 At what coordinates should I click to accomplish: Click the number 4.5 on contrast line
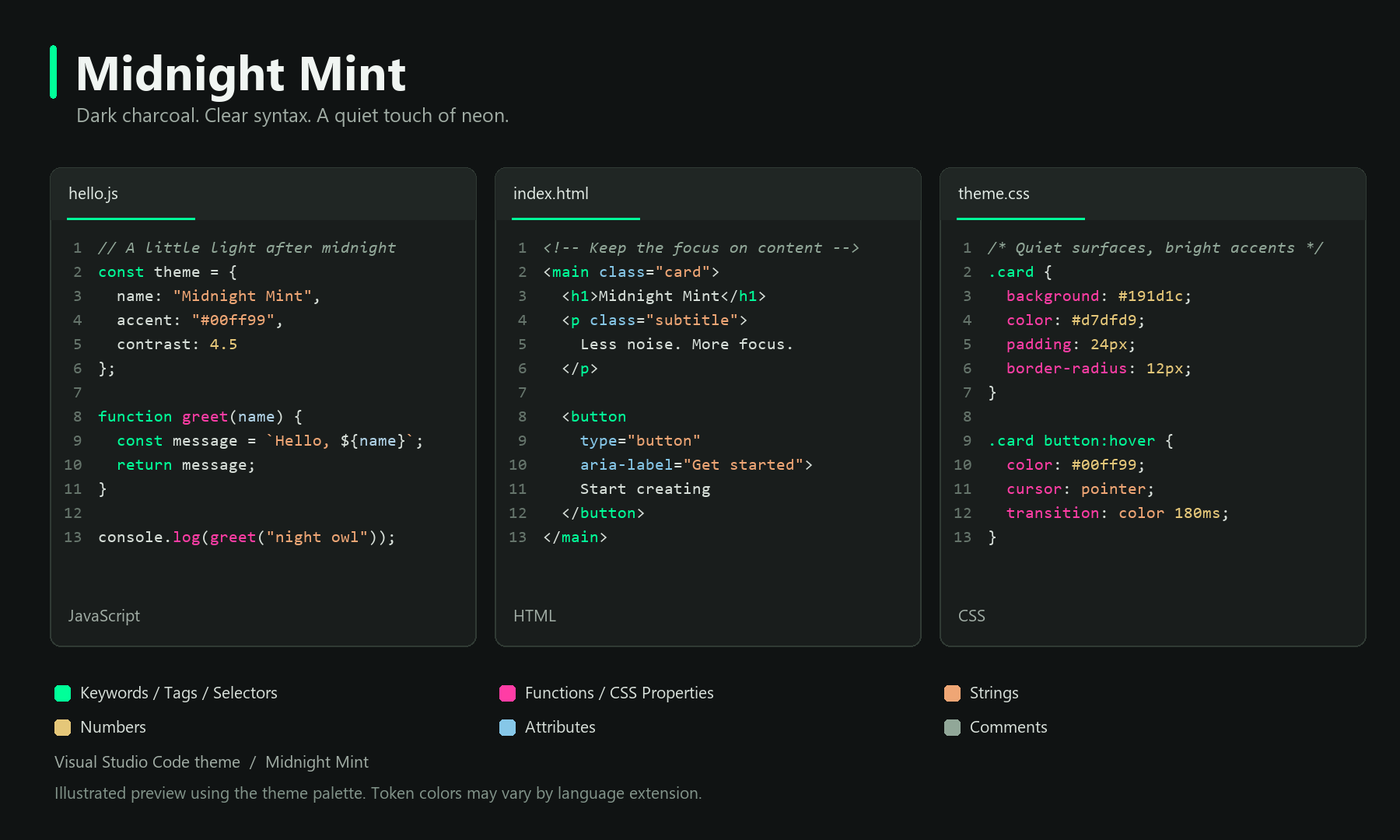223,345
